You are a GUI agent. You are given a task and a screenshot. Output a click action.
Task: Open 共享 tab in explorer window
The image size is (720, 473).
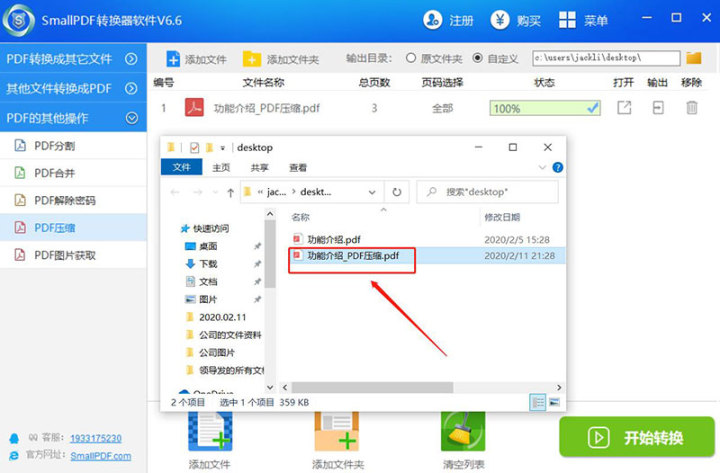click(x=259, y=168)
